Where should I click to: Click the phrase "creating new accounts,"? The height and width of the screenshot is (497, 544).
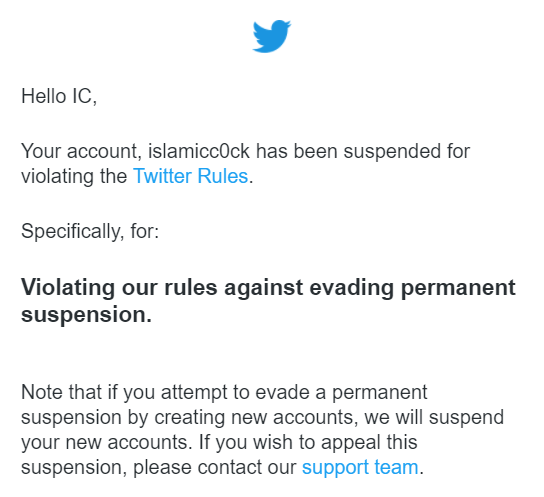[x=256, y=418]
